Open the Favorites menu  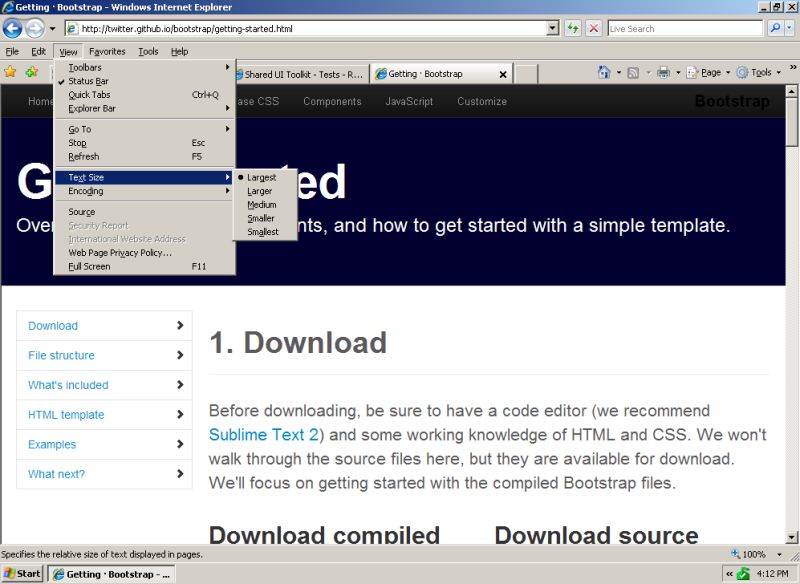tap(107, 52)
